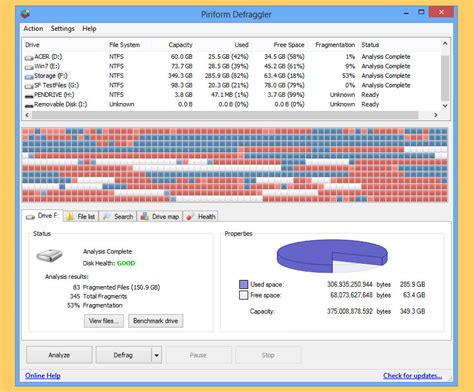
Task: Open the Online Help link
Action: tap(43, 376)
